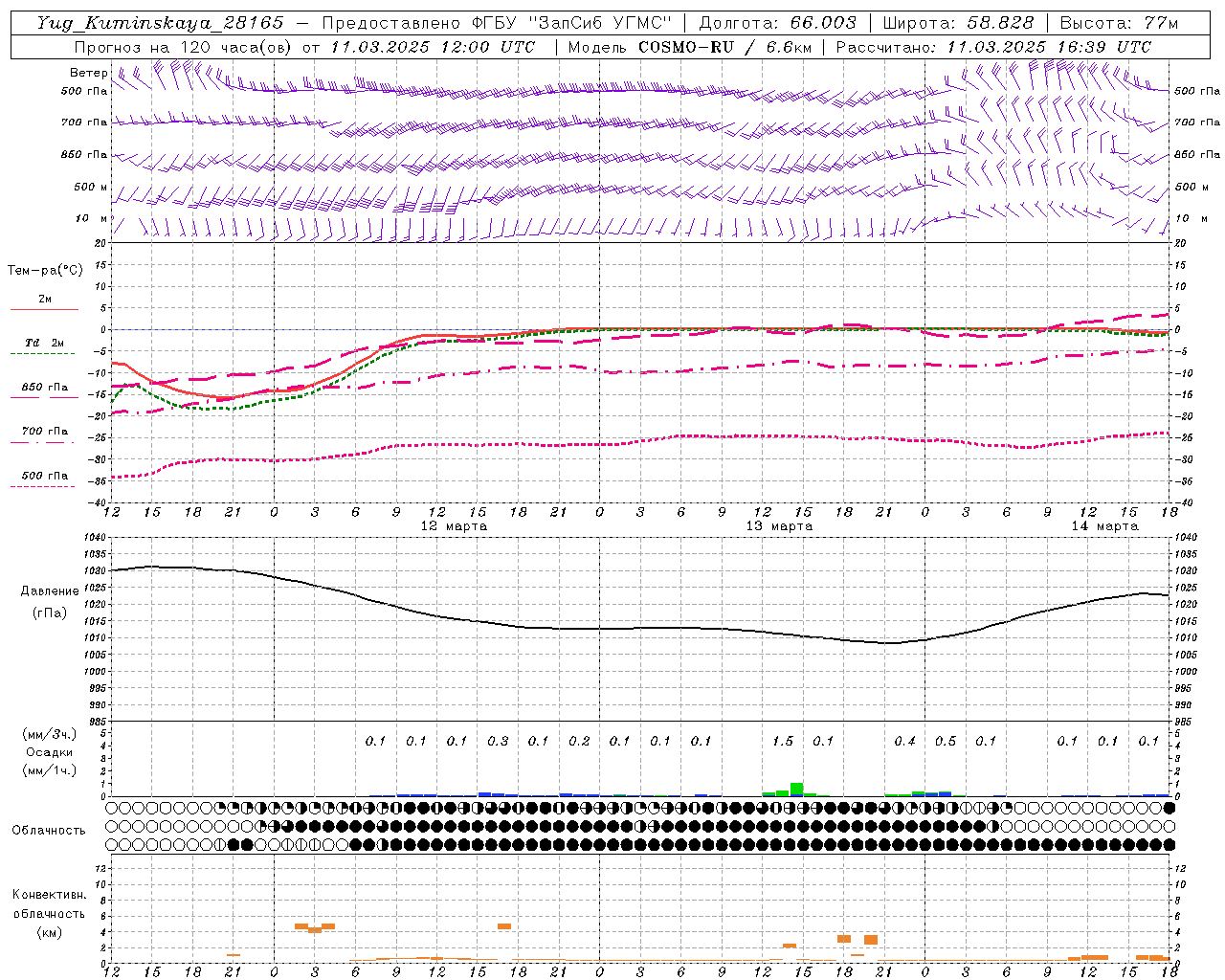Click the 'Конвективн.' label
This screenshot has width=1225, height=980.
click(x=49, y=895)
